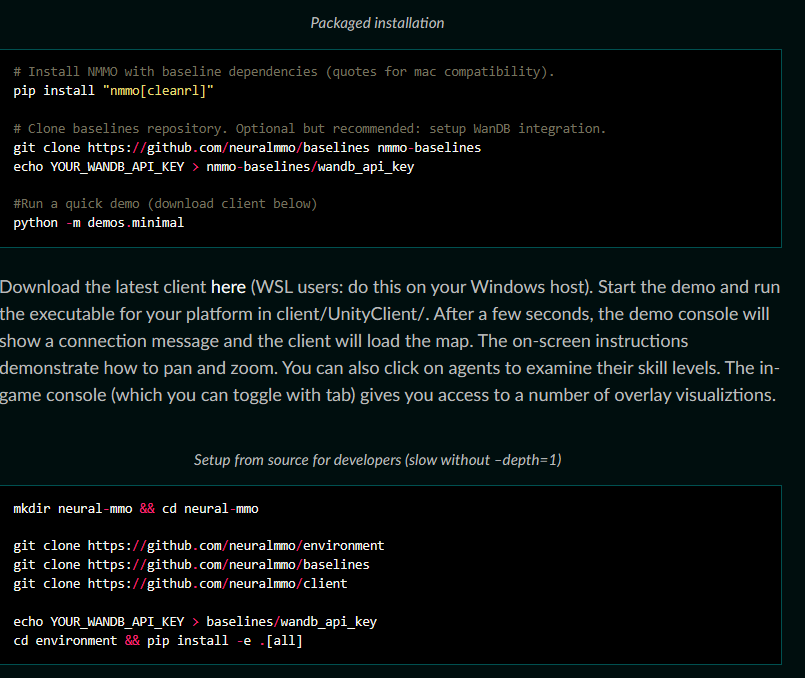Viewport: 805px width, 678px height.
Task: Click the "python -m demos.minimal" command
Action: click(x=99, y=223)
